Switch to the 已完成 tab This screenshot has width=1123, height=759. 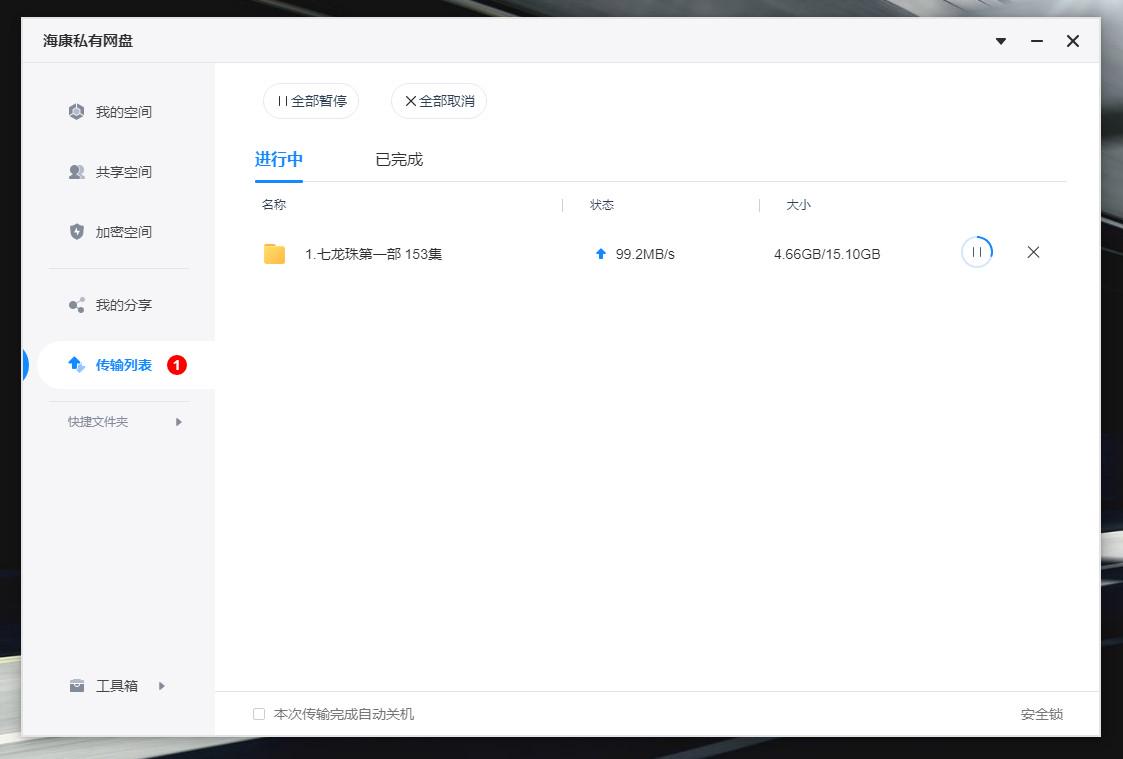pyautogui.click(x=398, y=158)
